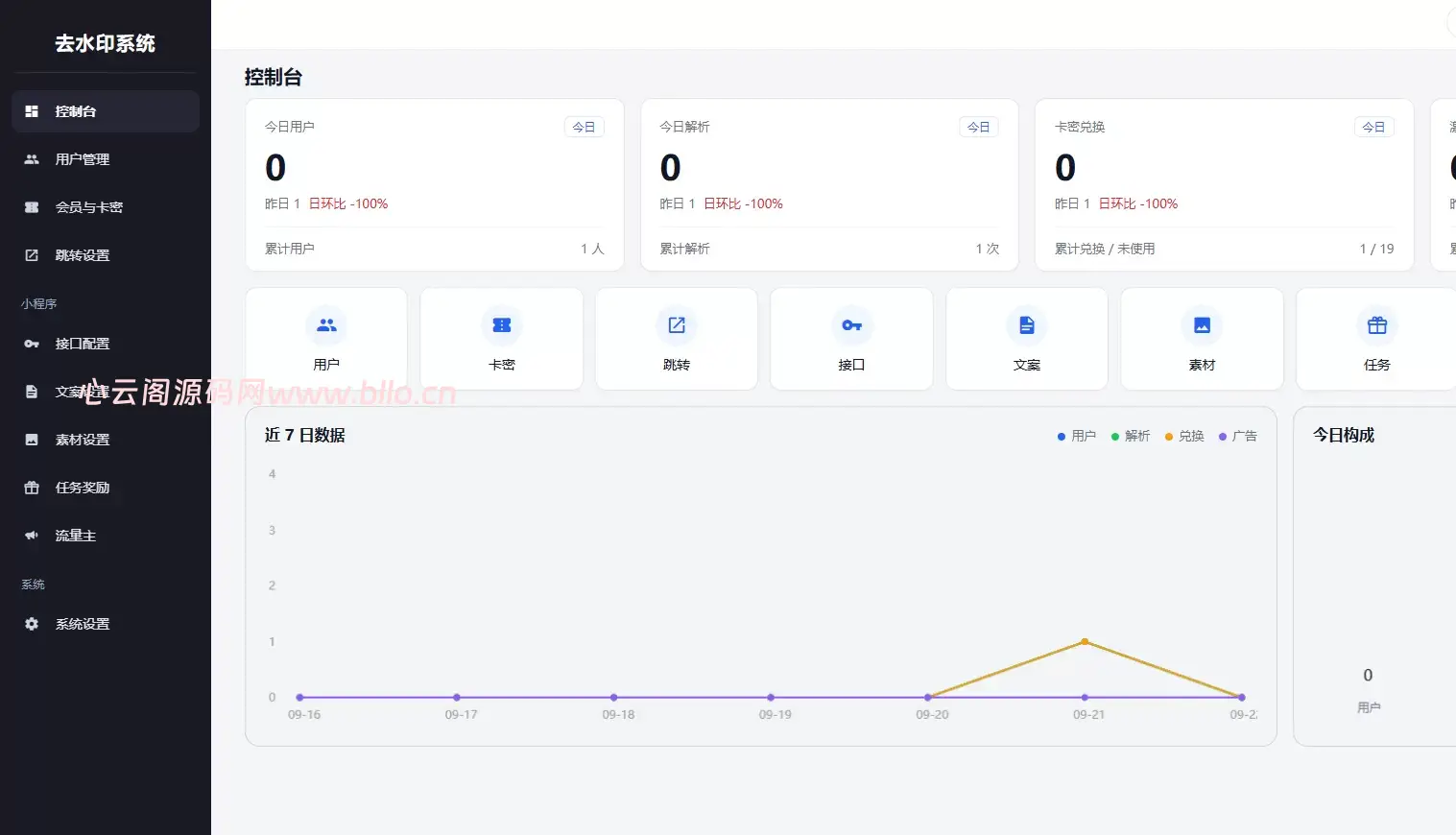Click 累计兑换 / 未使用 label
The height and width of the screenshot is (835, 1456).
pyautogui.click(x=1105, y=249)
